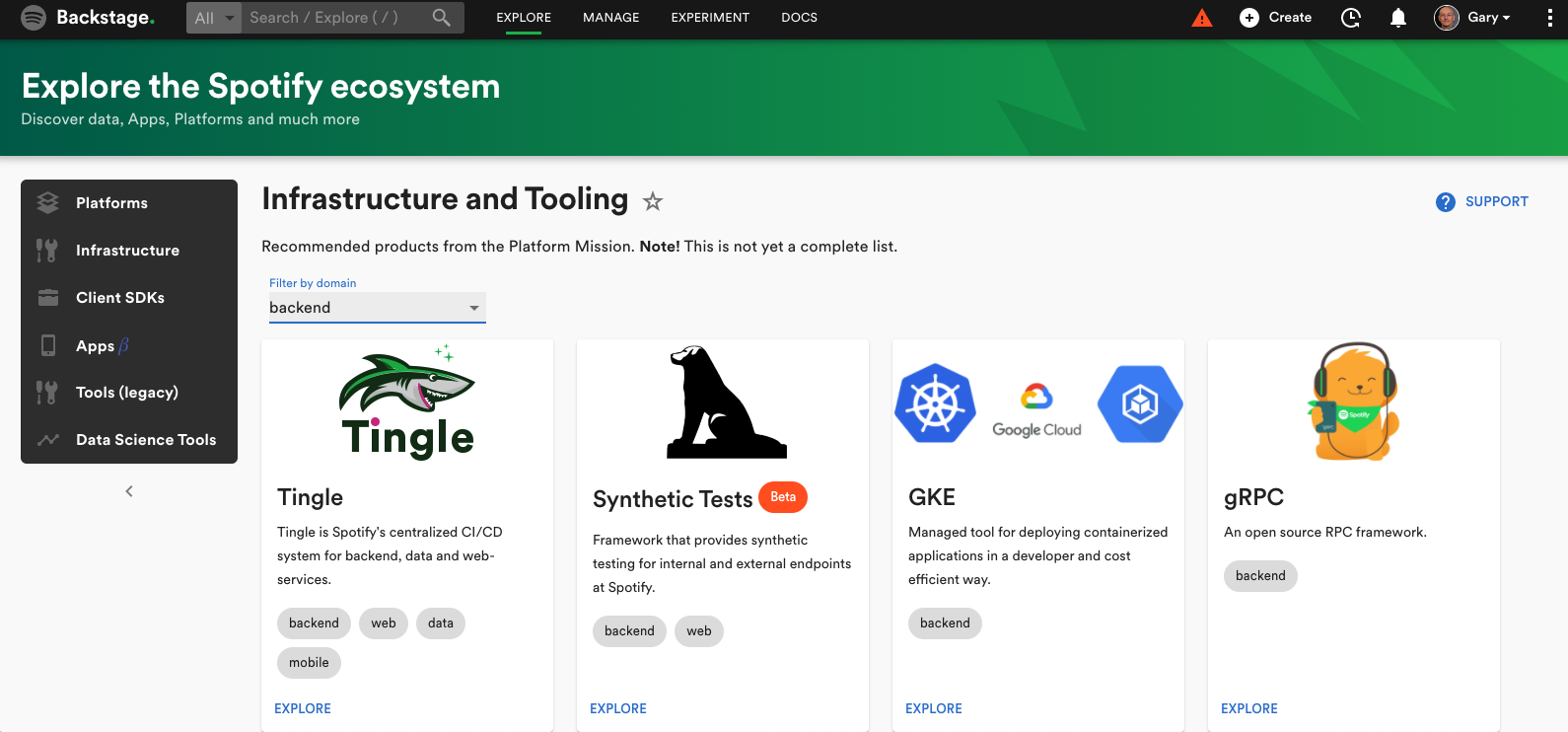The image size is (1568, 732).
Task: Click the Tingle card title
Action: pos(311,497)
